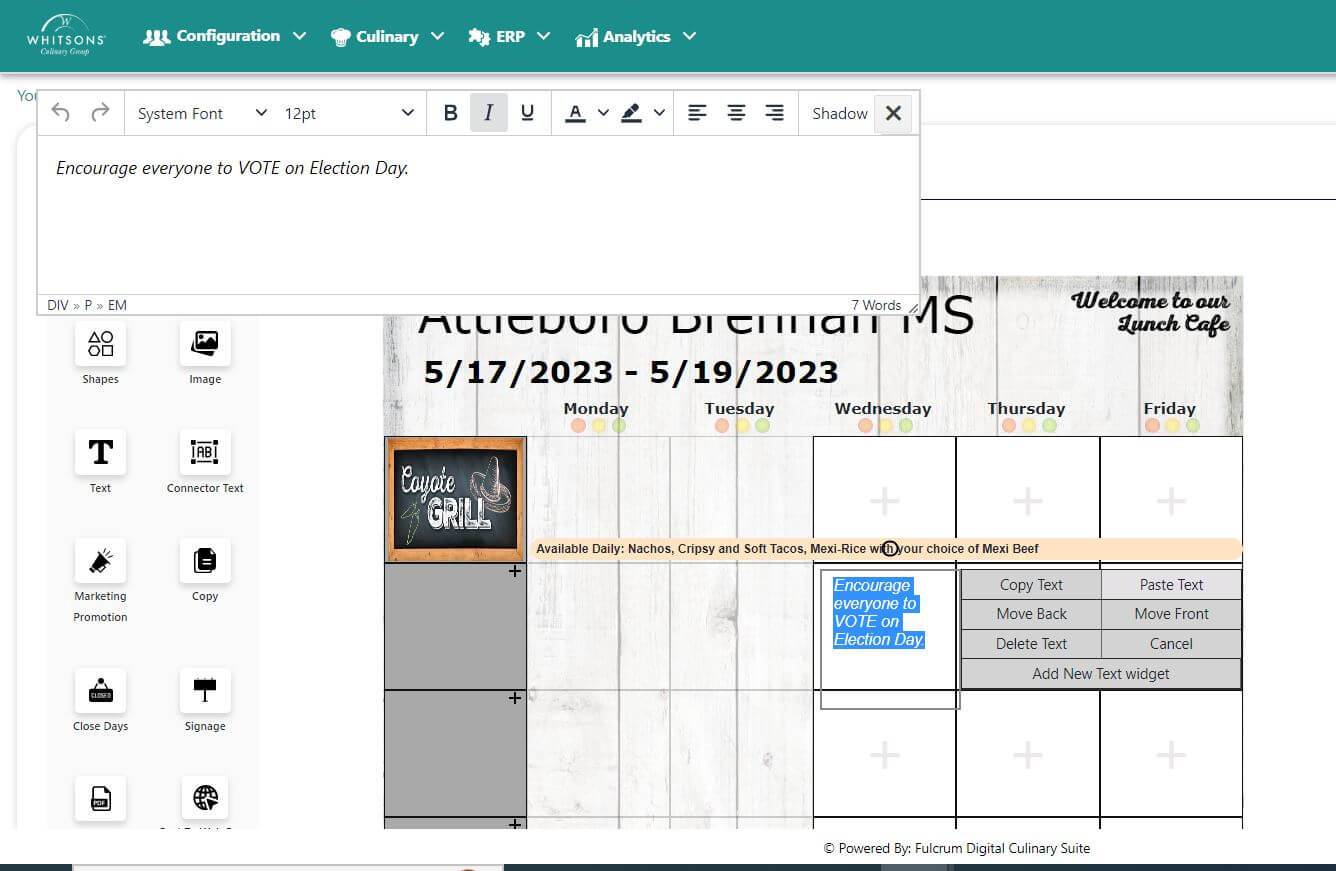
Task: Click the Coyote Grill chalkboard thumbnail
Action: 456,499
